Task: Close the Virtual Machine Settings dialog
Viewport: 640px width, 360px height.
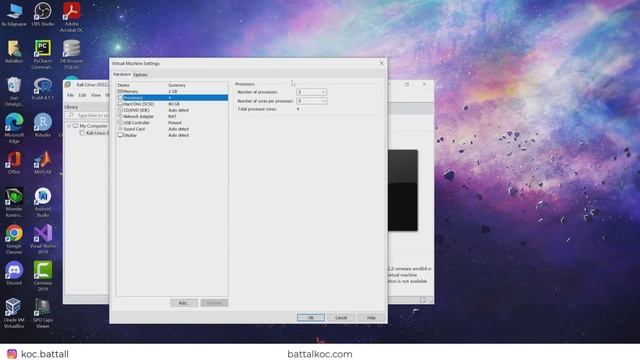Action: point(382,63)
